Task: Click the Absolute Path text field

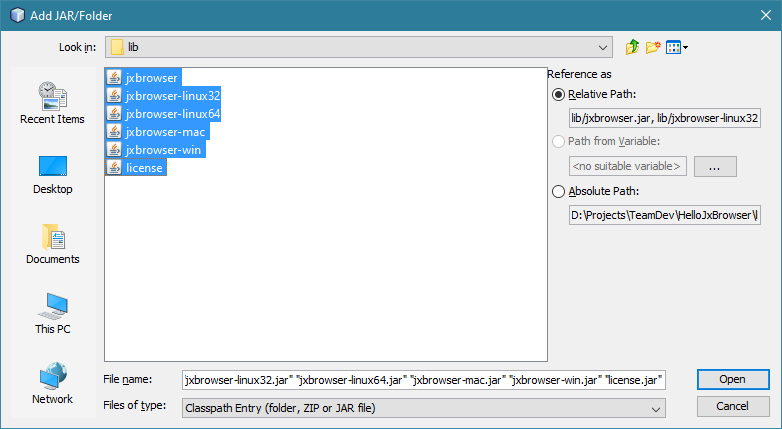Action: (664, 215)
